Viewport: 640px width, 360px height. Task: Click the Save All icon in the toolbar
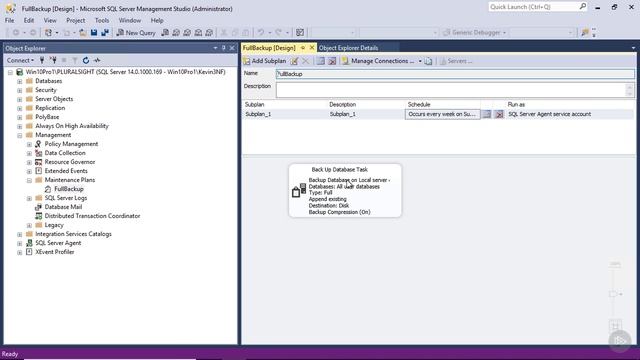[105, 33]
